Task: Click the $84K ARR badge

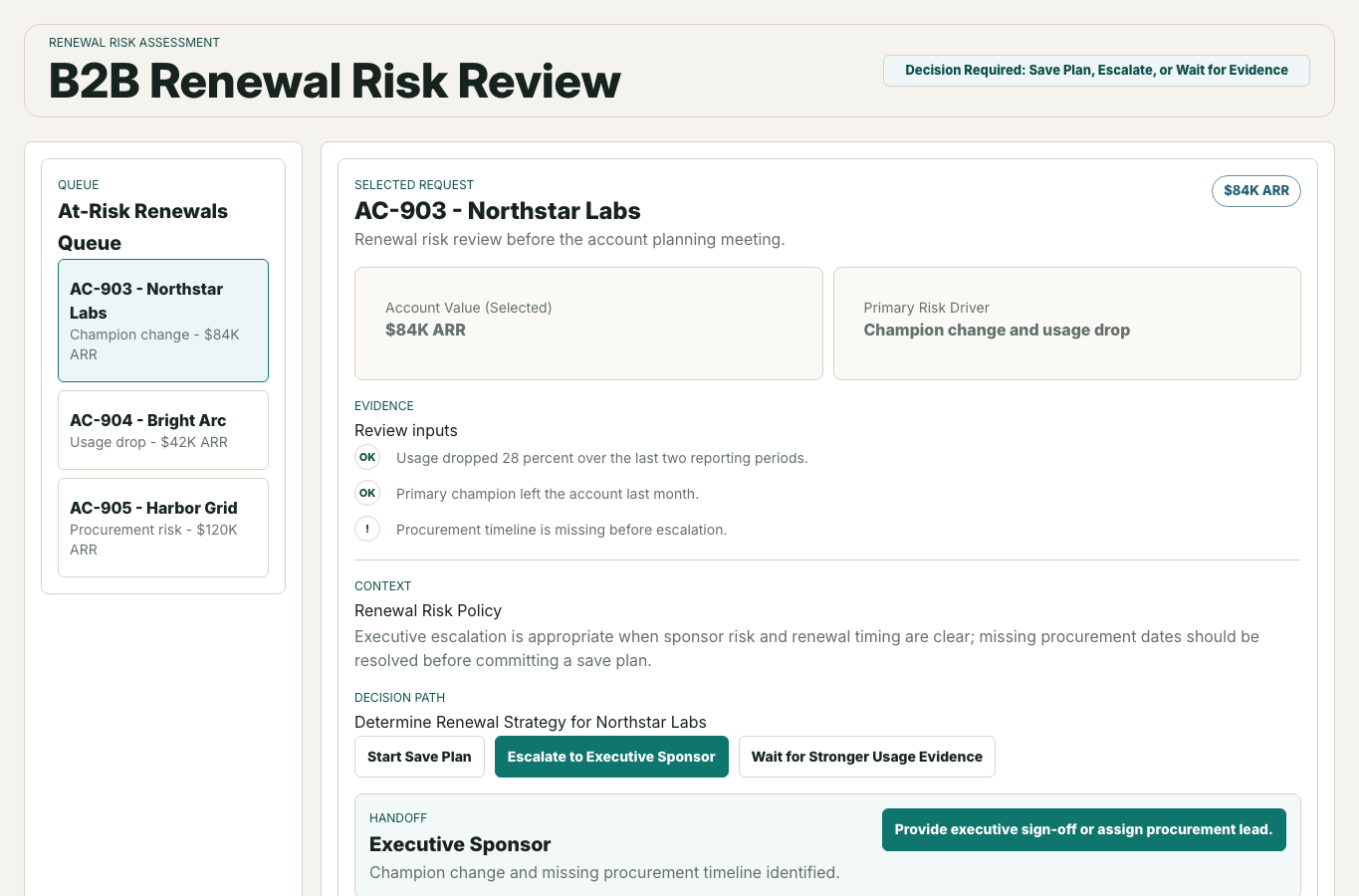Action: [x=1256, y=191]
